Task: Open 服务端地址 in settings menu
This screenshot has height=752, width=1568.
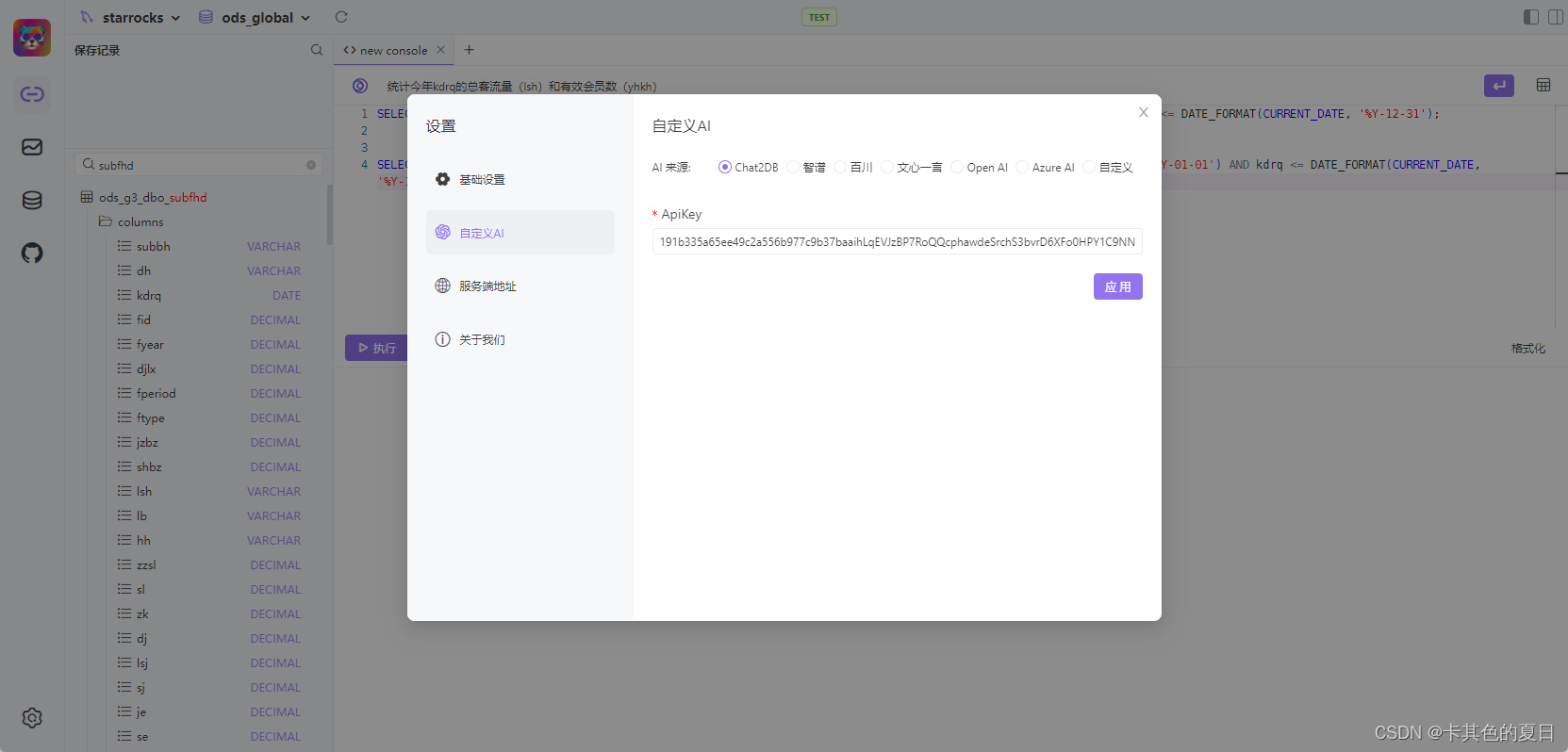Action: (520, 286)
